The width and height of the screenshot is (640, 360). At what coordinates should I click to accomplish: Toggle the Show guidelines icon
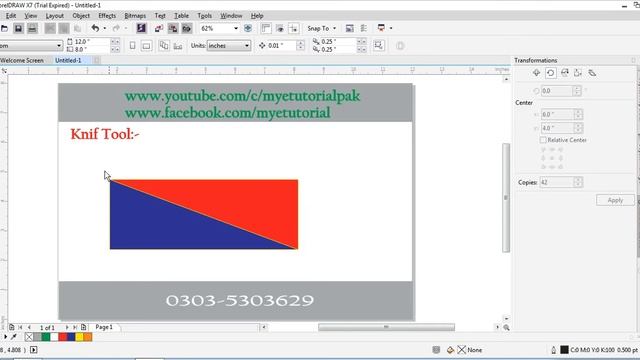click(x=293, y=28)
